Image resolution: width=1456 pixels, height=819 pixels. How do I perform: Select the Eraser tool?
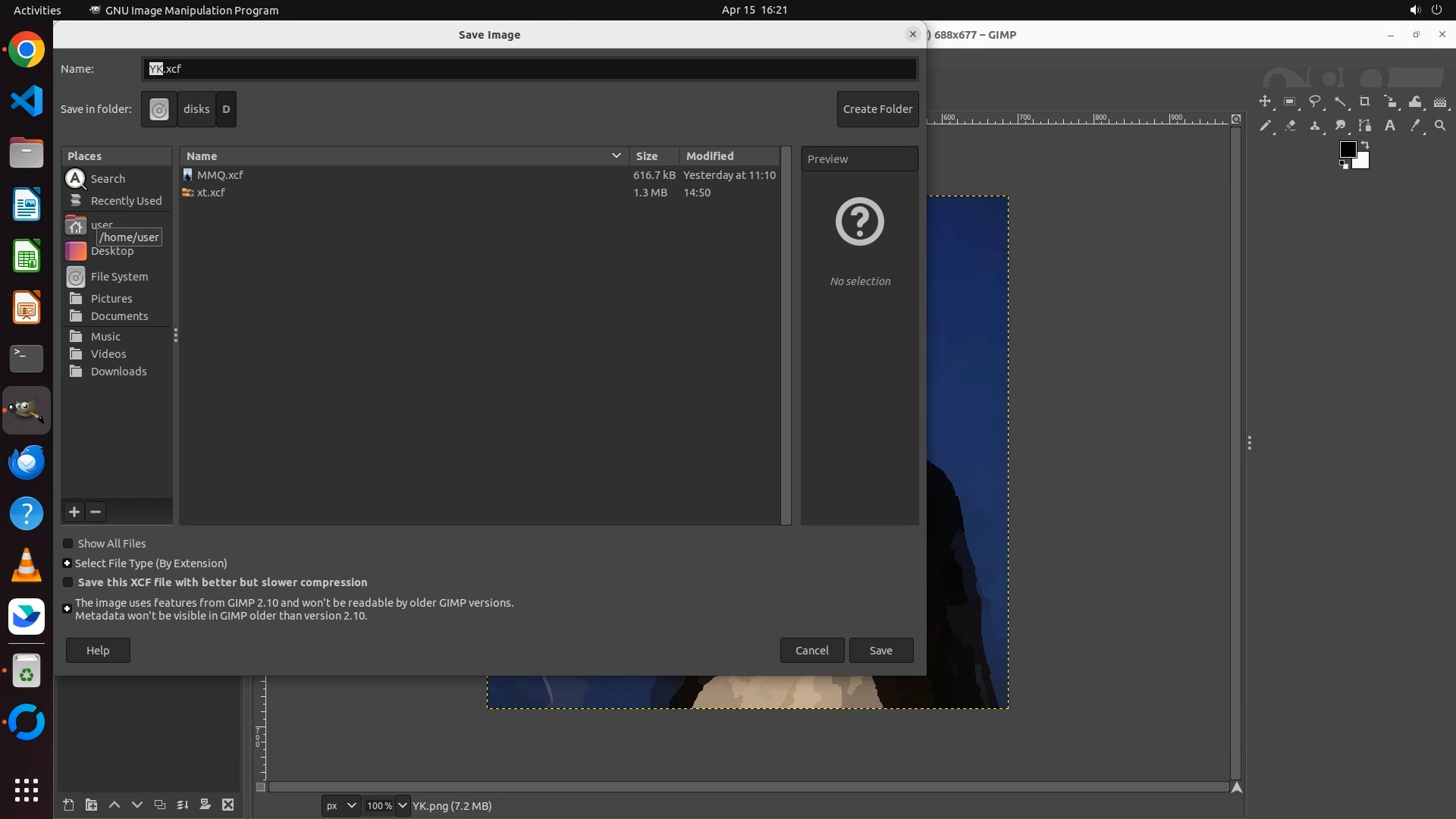tap(1290, 126)
